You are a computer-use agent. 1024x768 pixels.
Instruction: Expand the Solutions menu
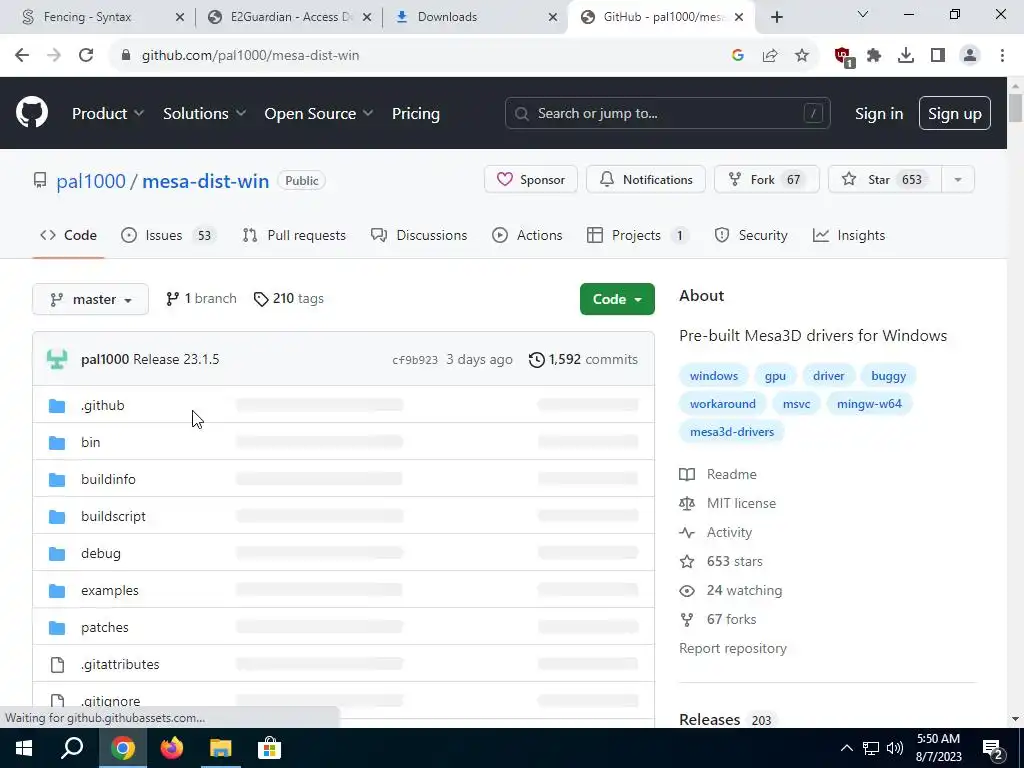204,114
